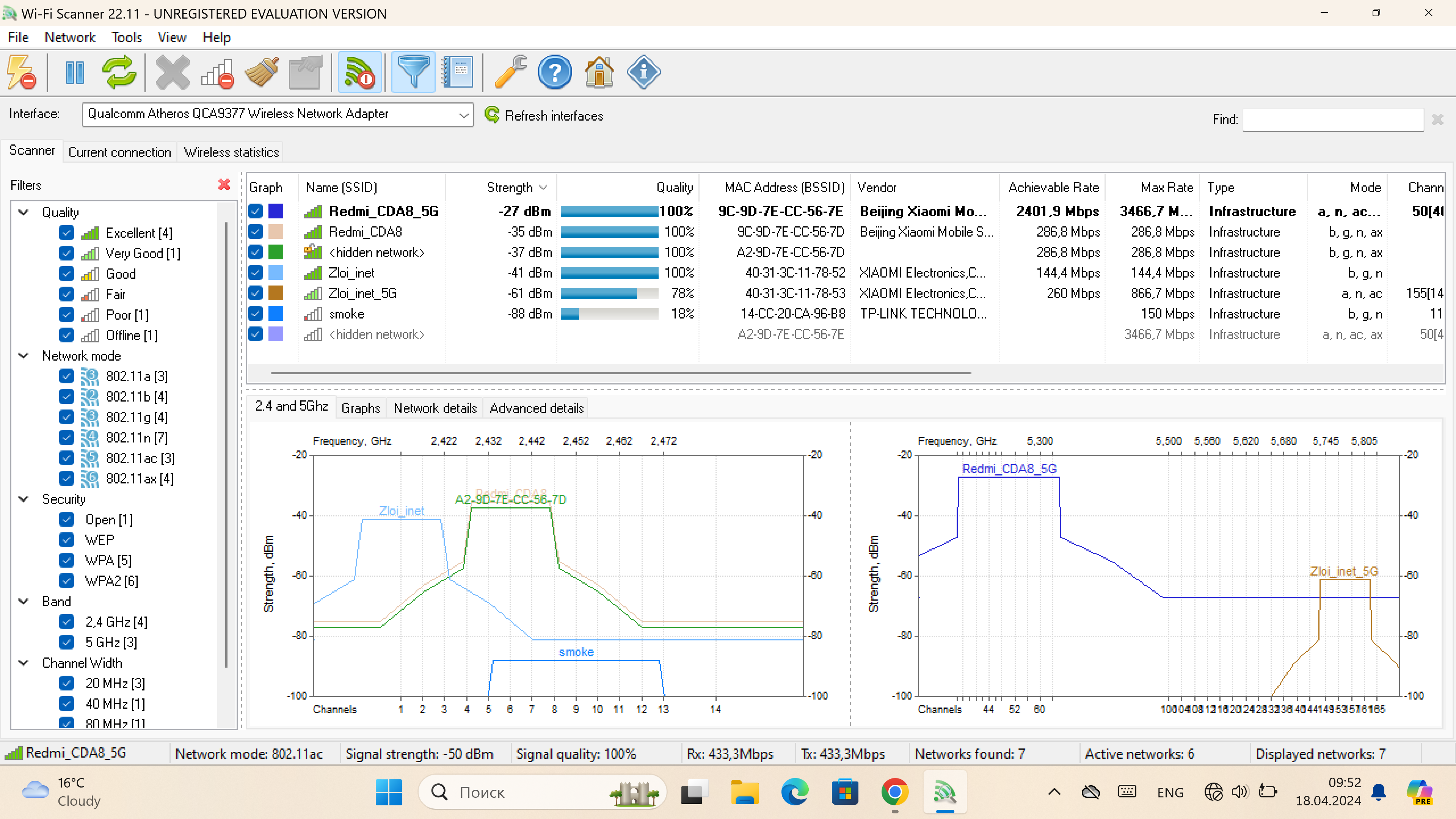Toggle the 802.11ac network mode checkbox
Screen dimensions: 1456x819
point(66,458)
